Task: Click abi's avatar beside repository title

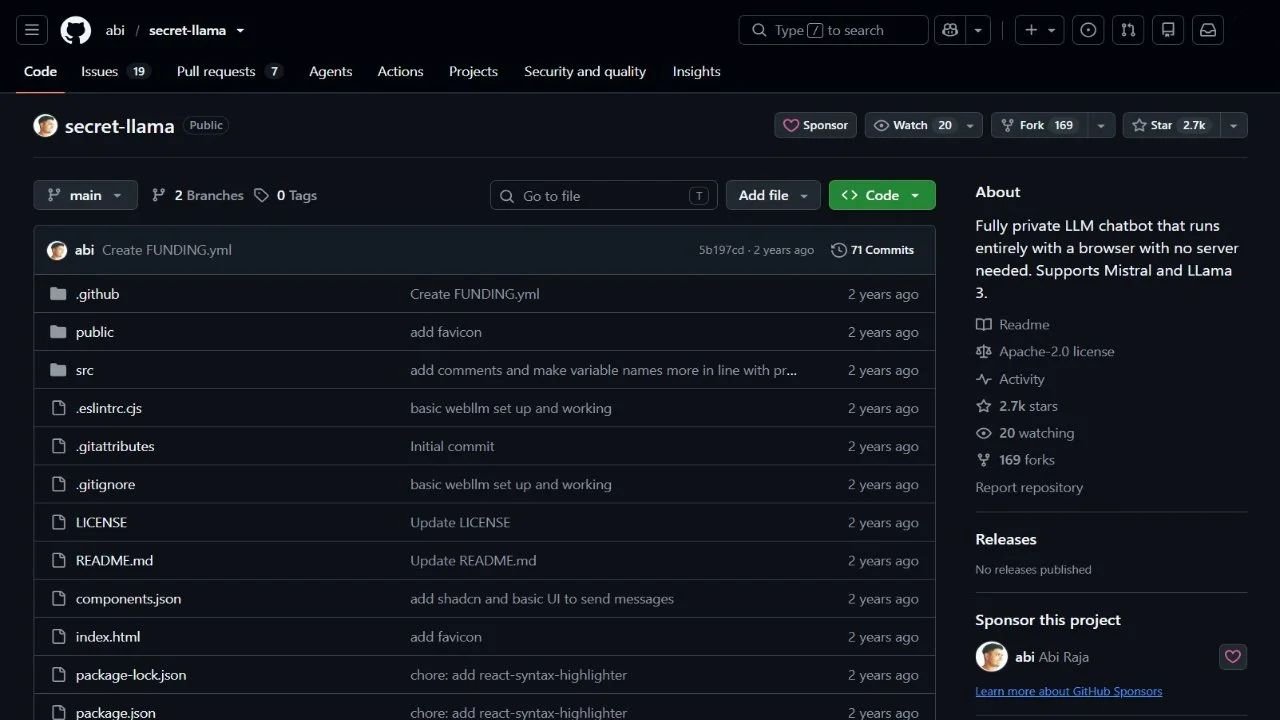Action: coord(45,125)
